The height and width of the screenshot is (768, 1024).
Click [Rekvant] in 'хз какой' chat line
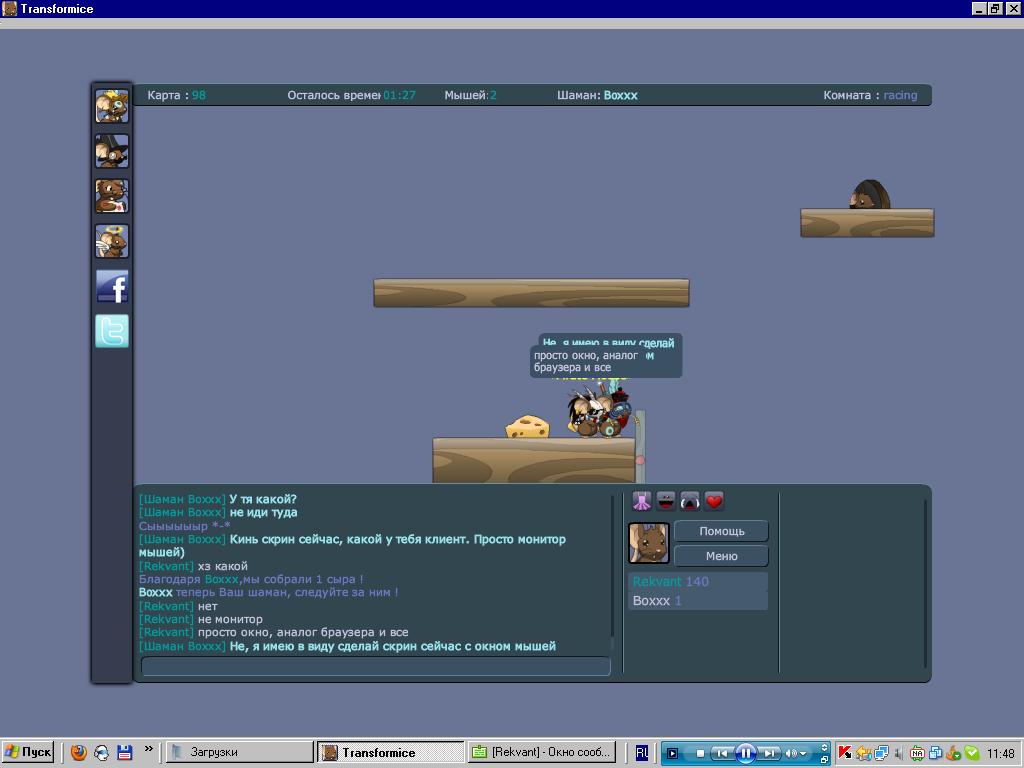pyautogui.click(x=167, y=566)
